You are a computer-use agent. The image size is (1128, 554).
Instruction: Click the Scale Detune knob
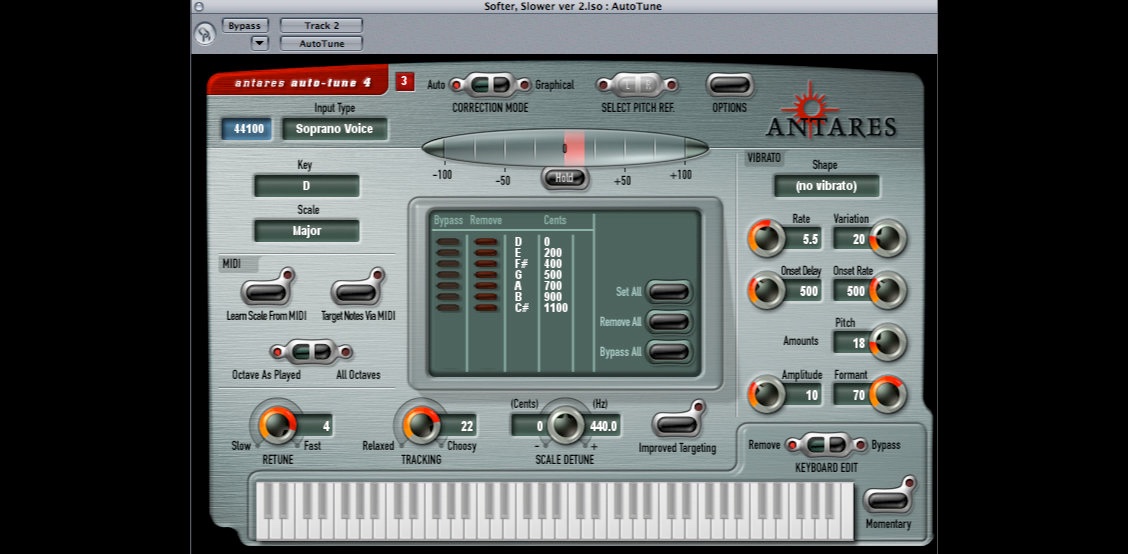pyautogui.click(x=565, y=425)
